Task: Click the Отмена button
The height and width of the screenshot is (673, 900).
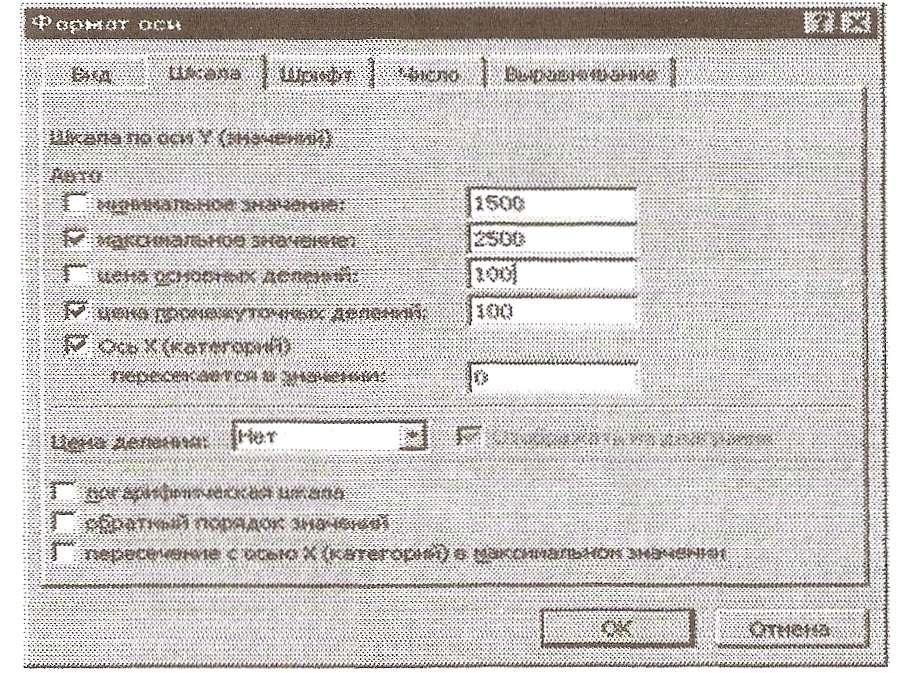Action: (791, 628)
